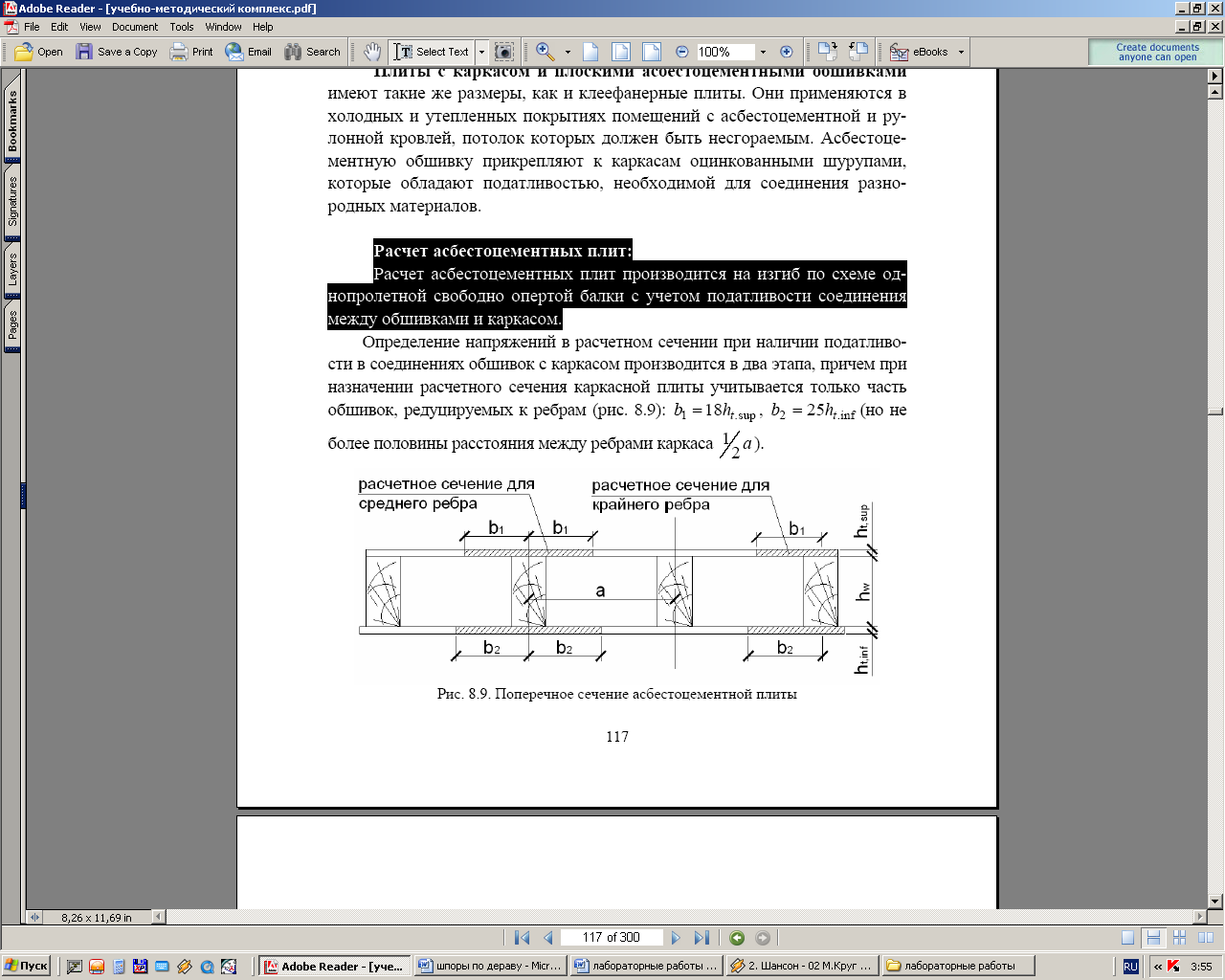Print the document via toolbar
1225x980 pixels.
point(191,52)
